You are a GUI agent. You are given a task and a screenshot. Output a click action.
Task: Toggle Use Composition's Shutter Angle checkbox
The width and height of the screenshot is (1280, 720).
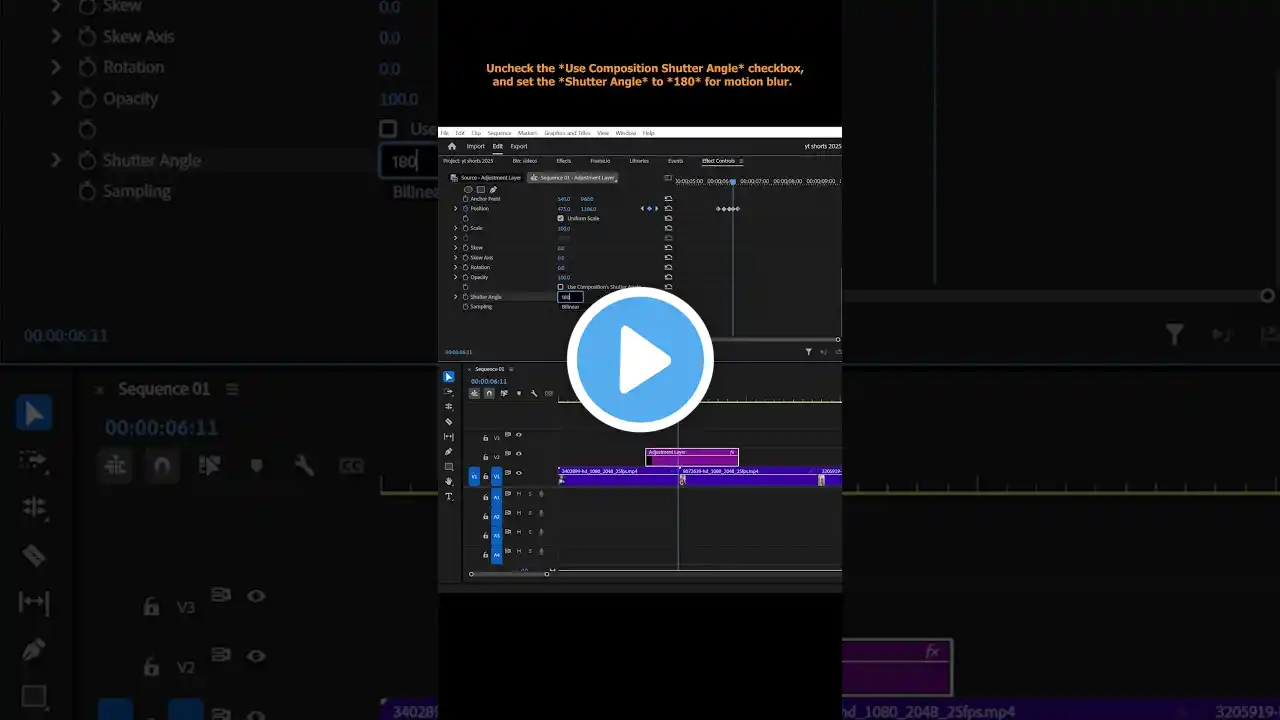pyautogui.click(x=560, y=287)
